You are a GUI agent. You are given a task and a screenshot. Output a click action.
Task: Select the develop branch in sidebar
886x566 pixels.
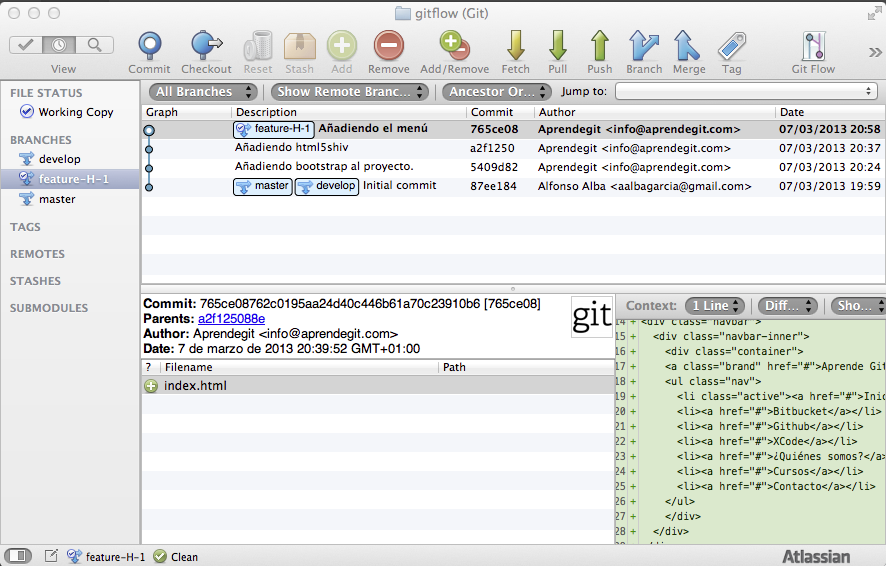point(59,159)
